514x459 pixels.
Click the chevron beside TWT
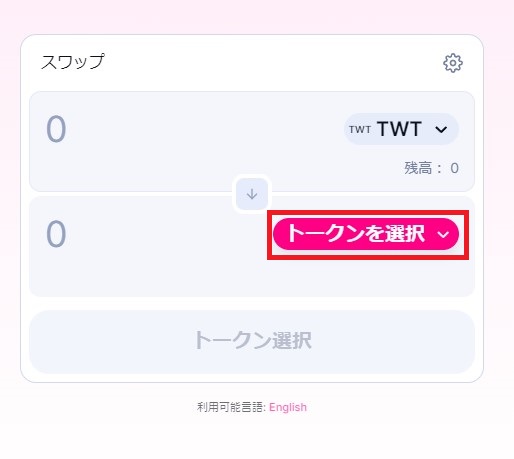441,129
